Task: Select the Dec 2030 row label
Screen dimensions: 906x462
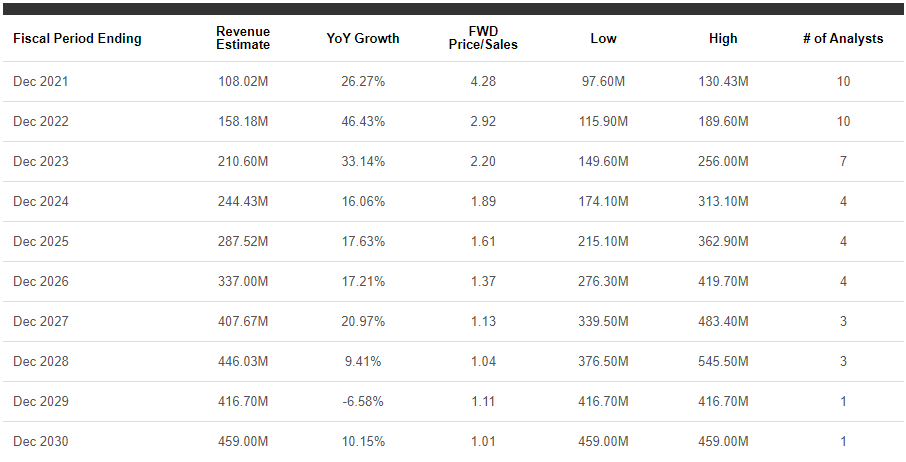Action: [36, 442]
